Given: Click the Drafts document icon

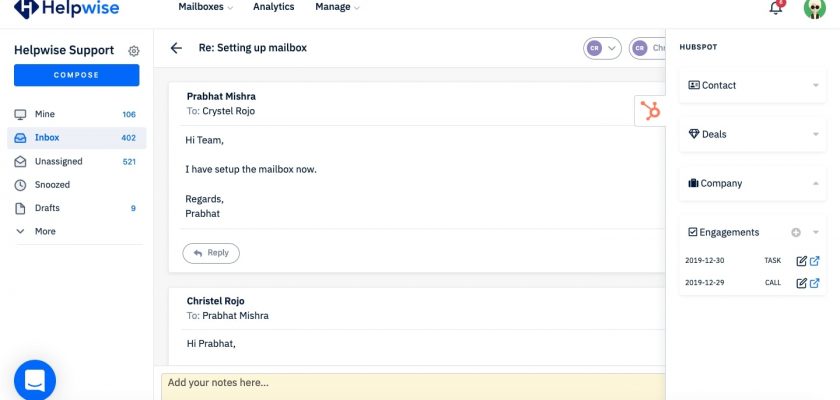Looking at the screenshot, I should coord(20,208).
